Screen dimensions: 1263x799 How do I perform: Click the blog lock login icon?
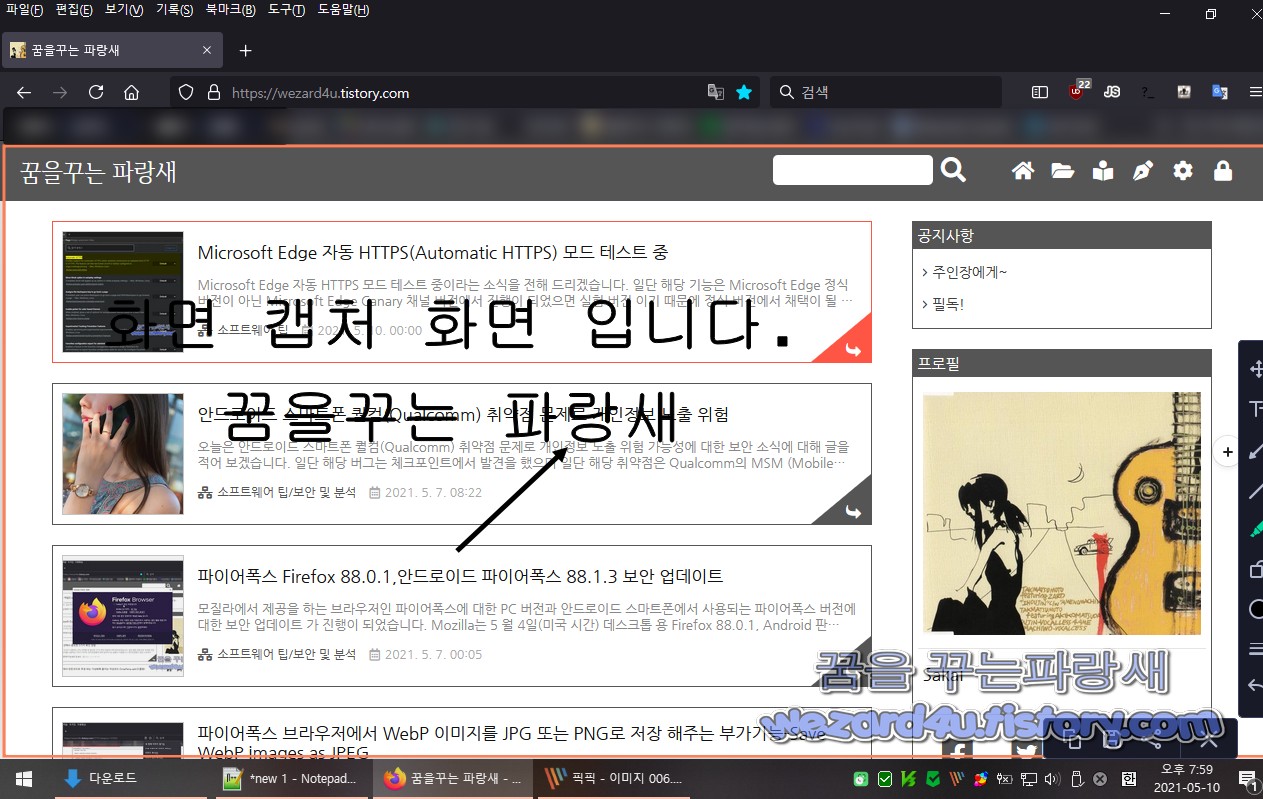[x=1222, y=171]
